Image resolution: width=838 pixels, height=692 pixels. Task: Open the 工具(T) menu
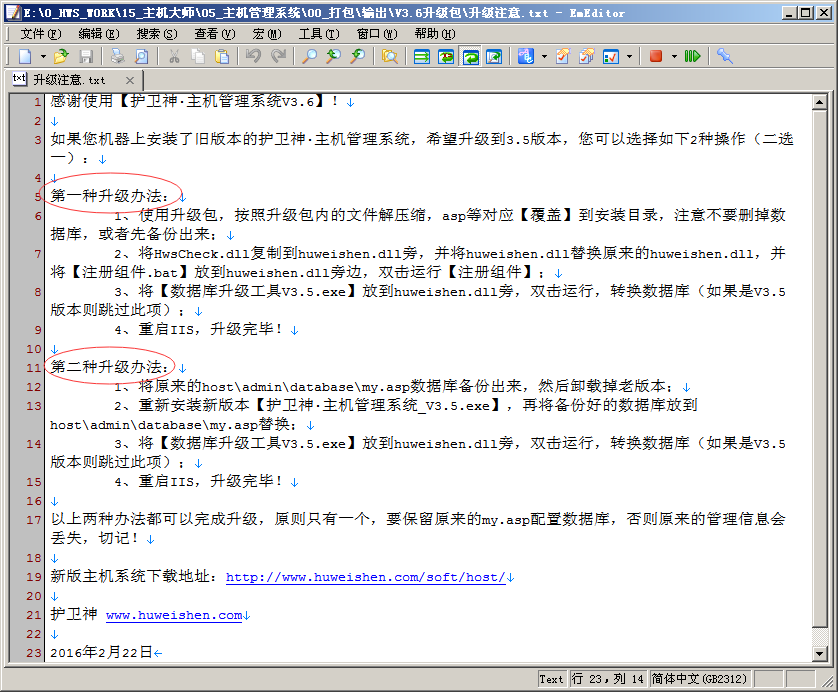click(319, 34)
